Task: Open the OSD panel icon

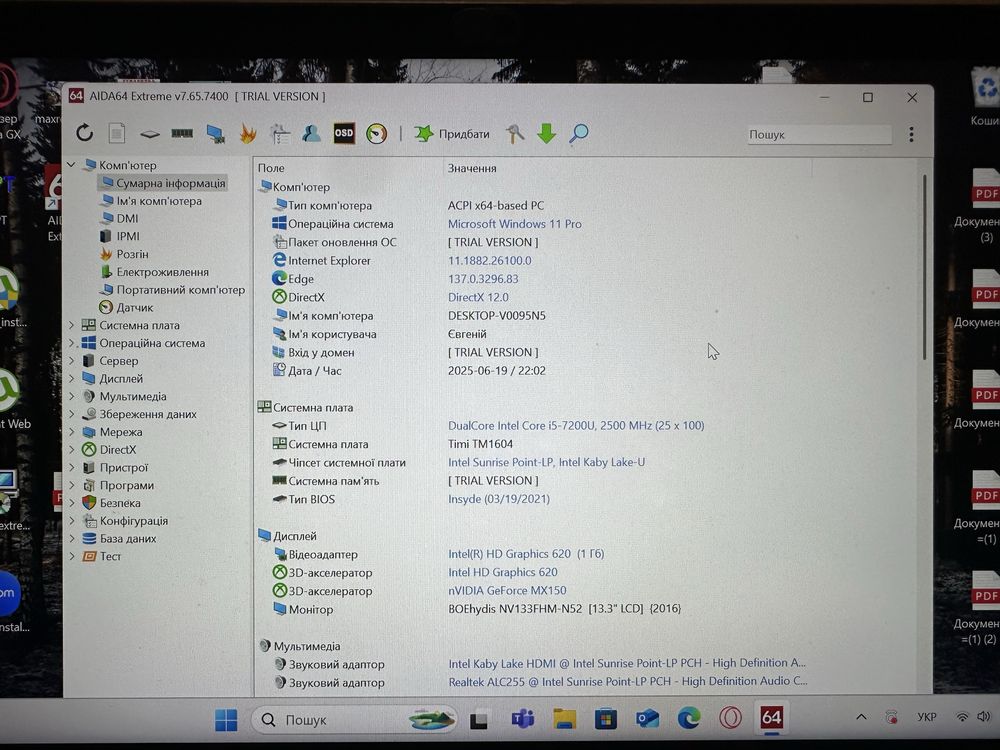Action: coord(344,133)
